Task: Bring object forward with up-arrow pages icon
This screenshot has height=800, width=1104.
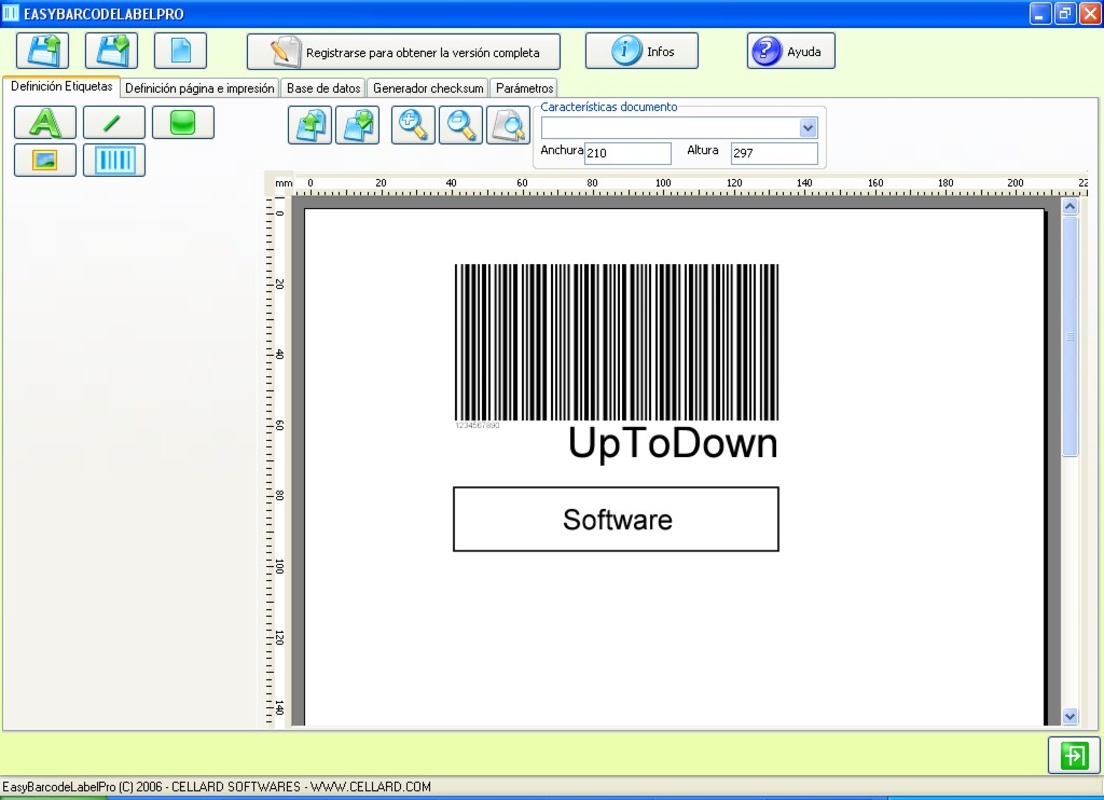Action: pyautogui.click(x=310, y=125)
